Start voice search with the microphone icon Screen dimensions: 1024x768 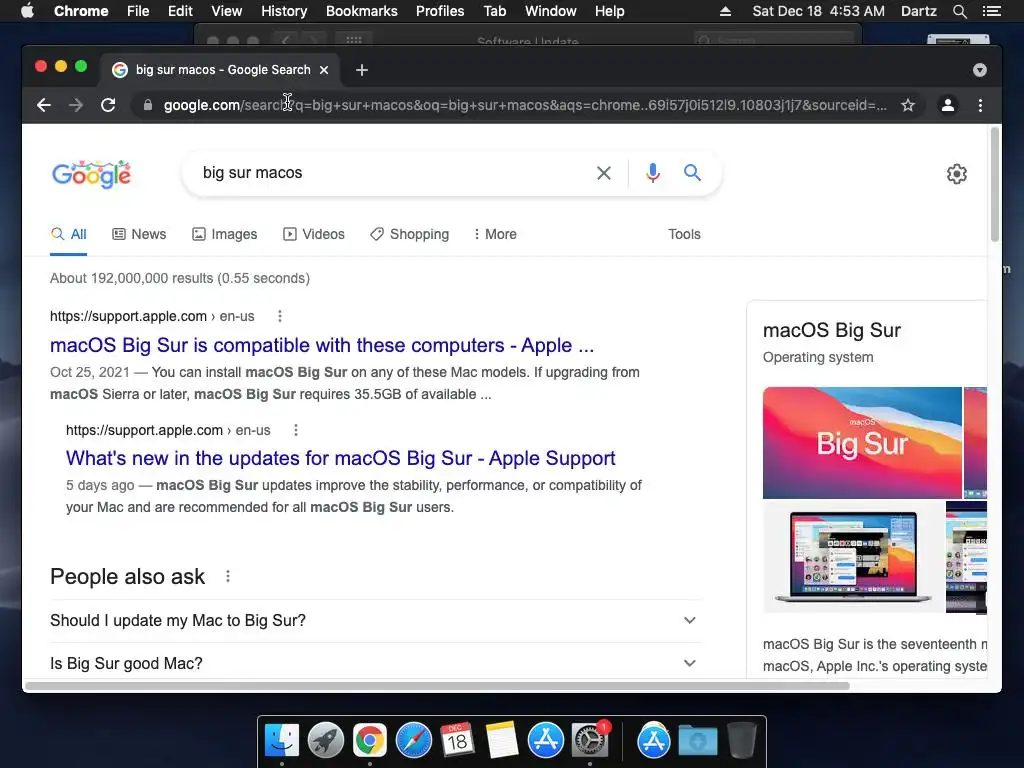[x=652, y=173]
